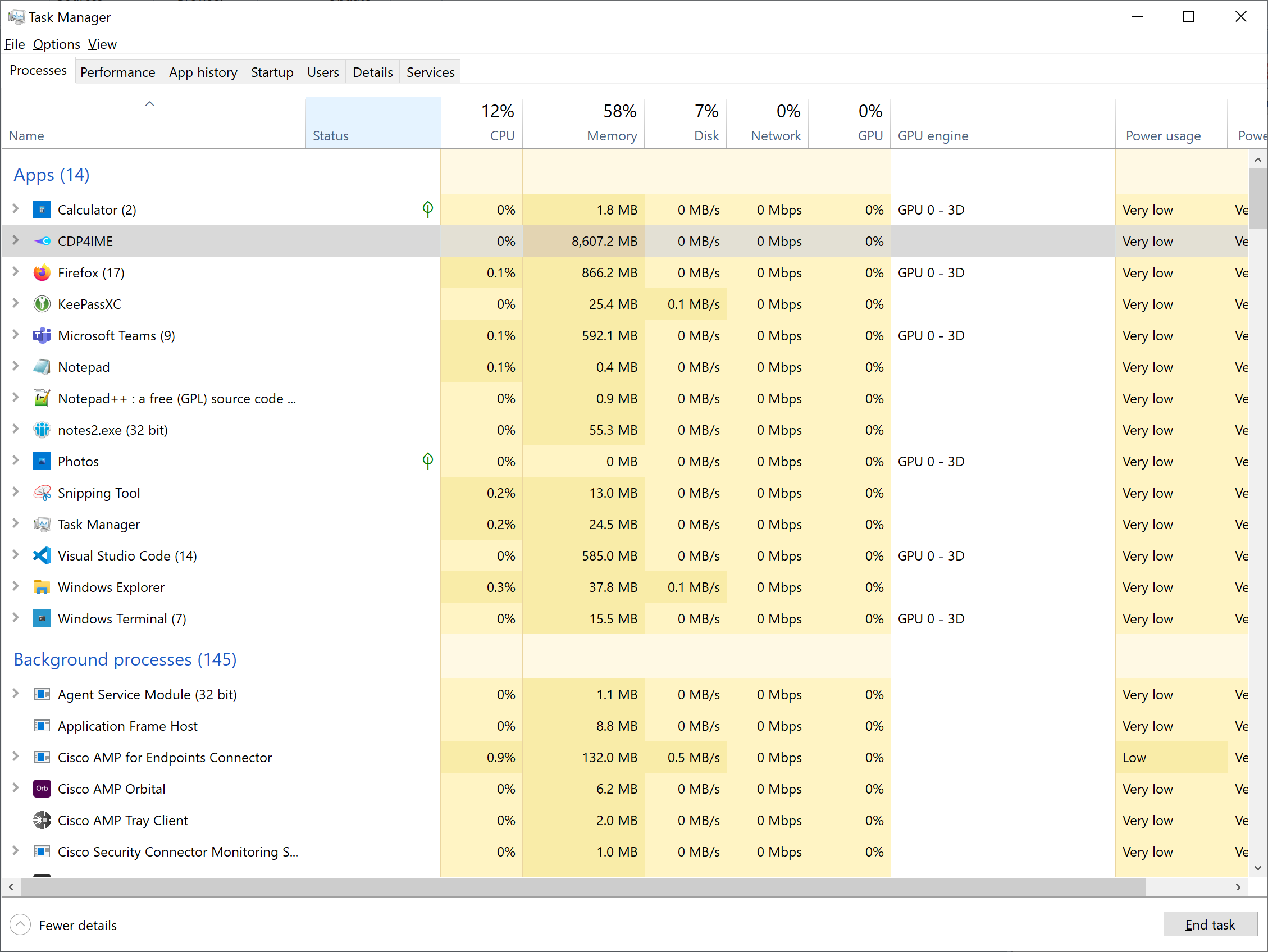Click the Windows Terminal icon

pyautogui.click(x=42, y=618)
